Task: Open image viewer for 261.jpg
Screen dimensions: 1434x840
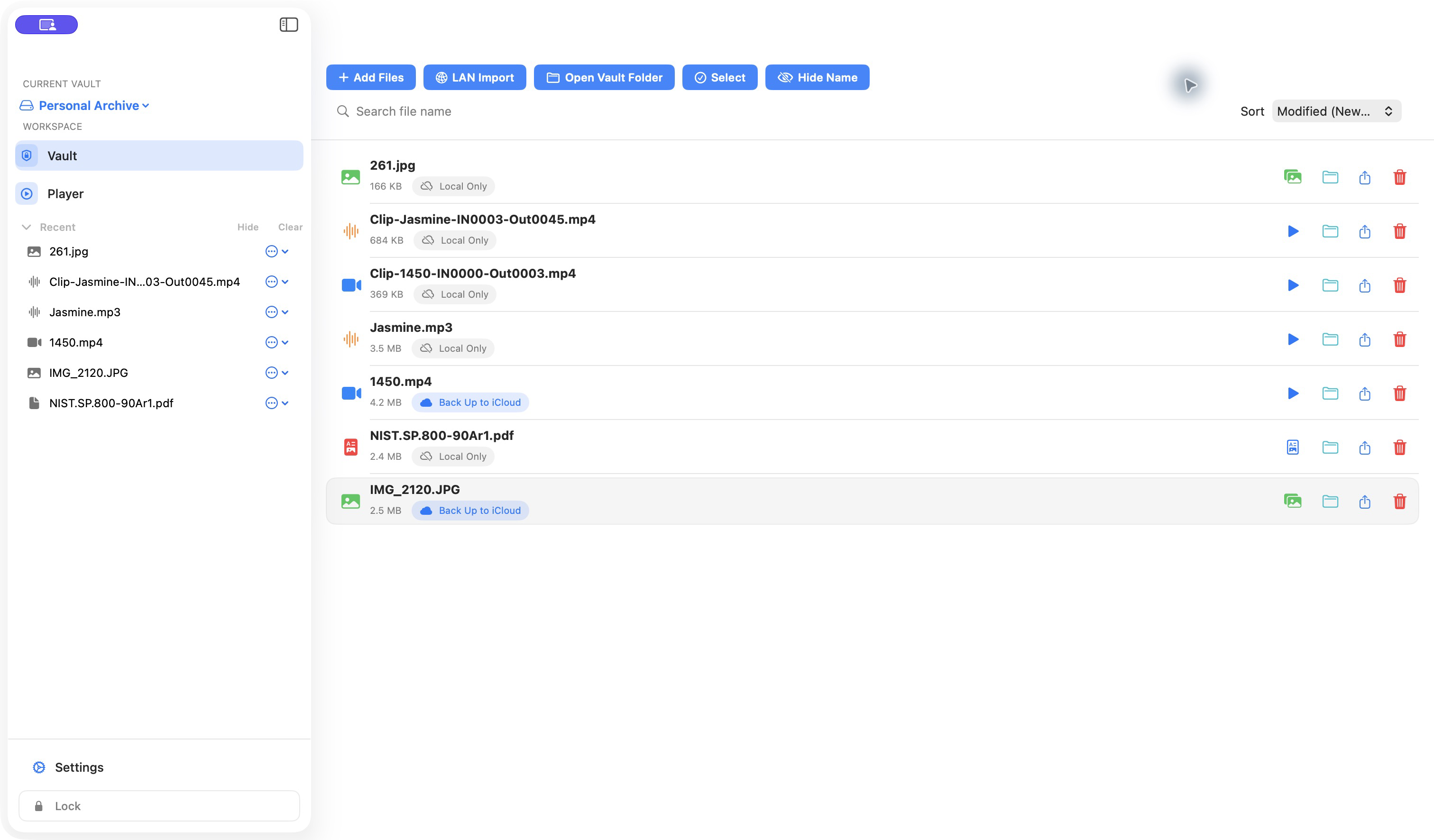Action: 1292,177
